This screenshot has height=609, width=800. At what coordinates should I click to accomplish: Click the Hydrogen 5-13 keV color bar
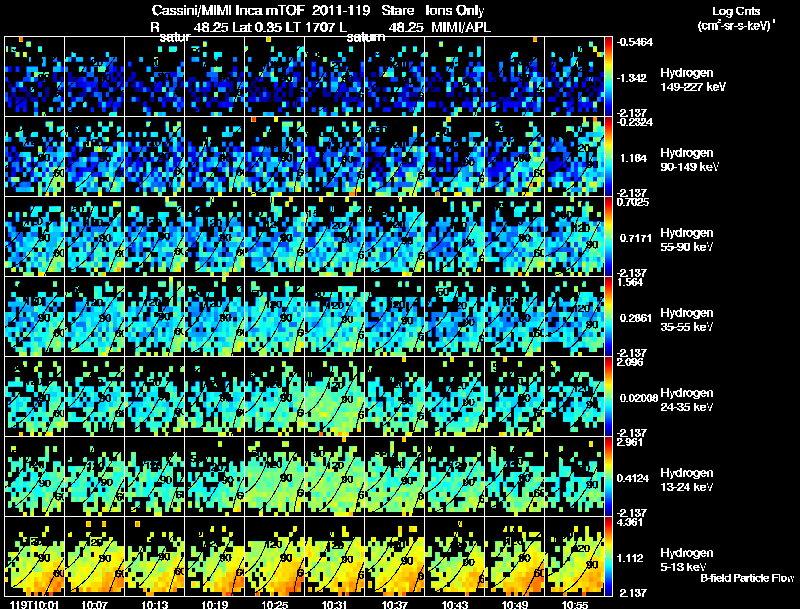point(609,557)
